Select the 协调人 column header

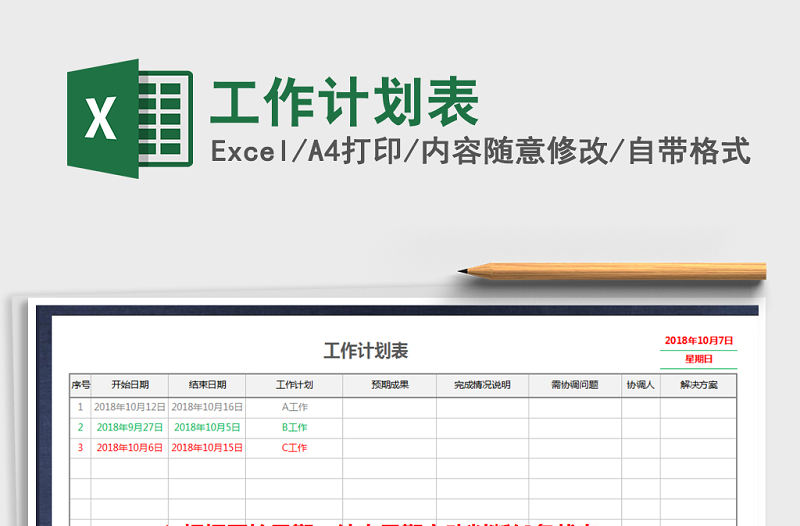pyautogui.click(x=640, y=384)
